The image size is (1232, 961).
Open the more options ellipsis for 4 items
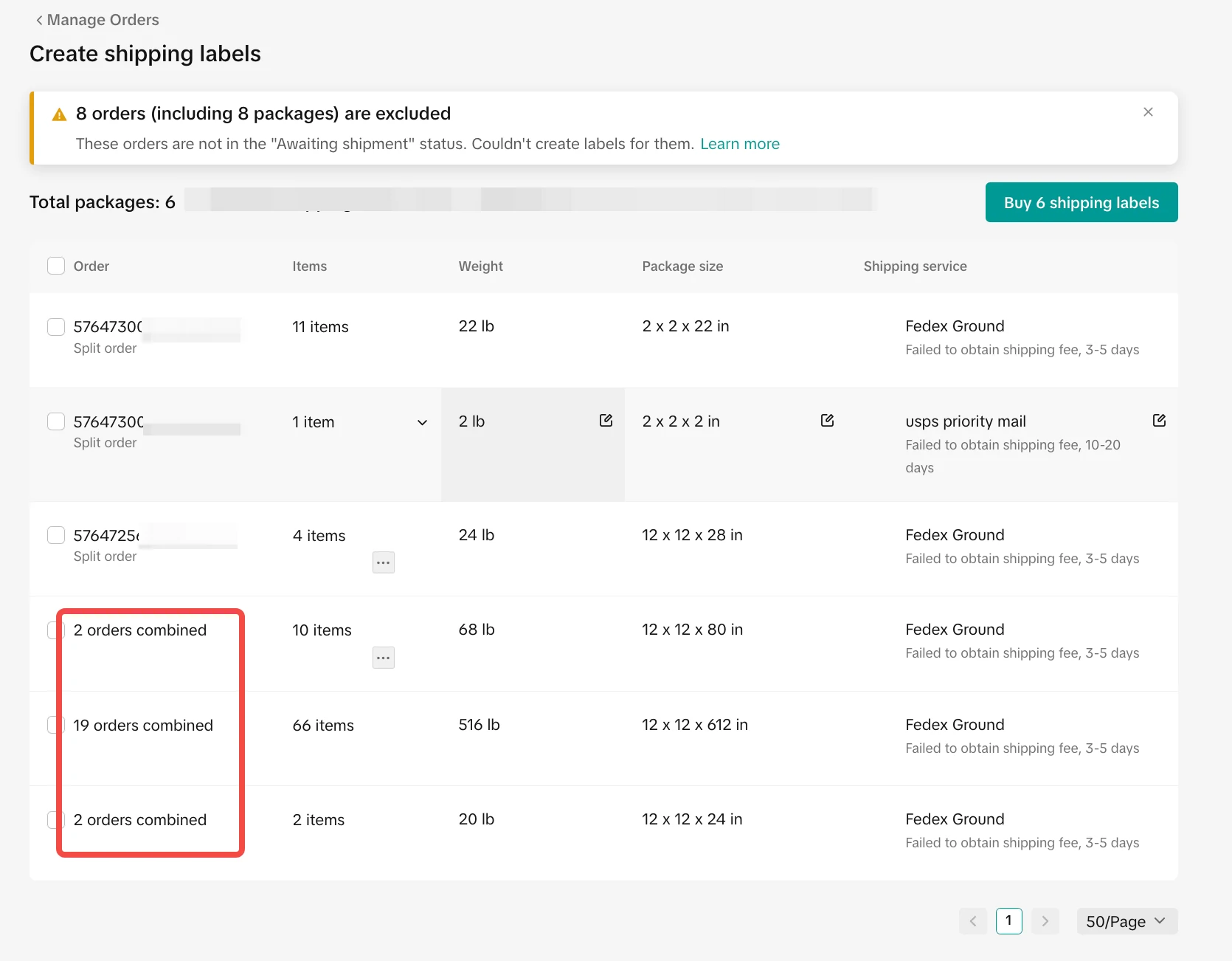point(383,563)
